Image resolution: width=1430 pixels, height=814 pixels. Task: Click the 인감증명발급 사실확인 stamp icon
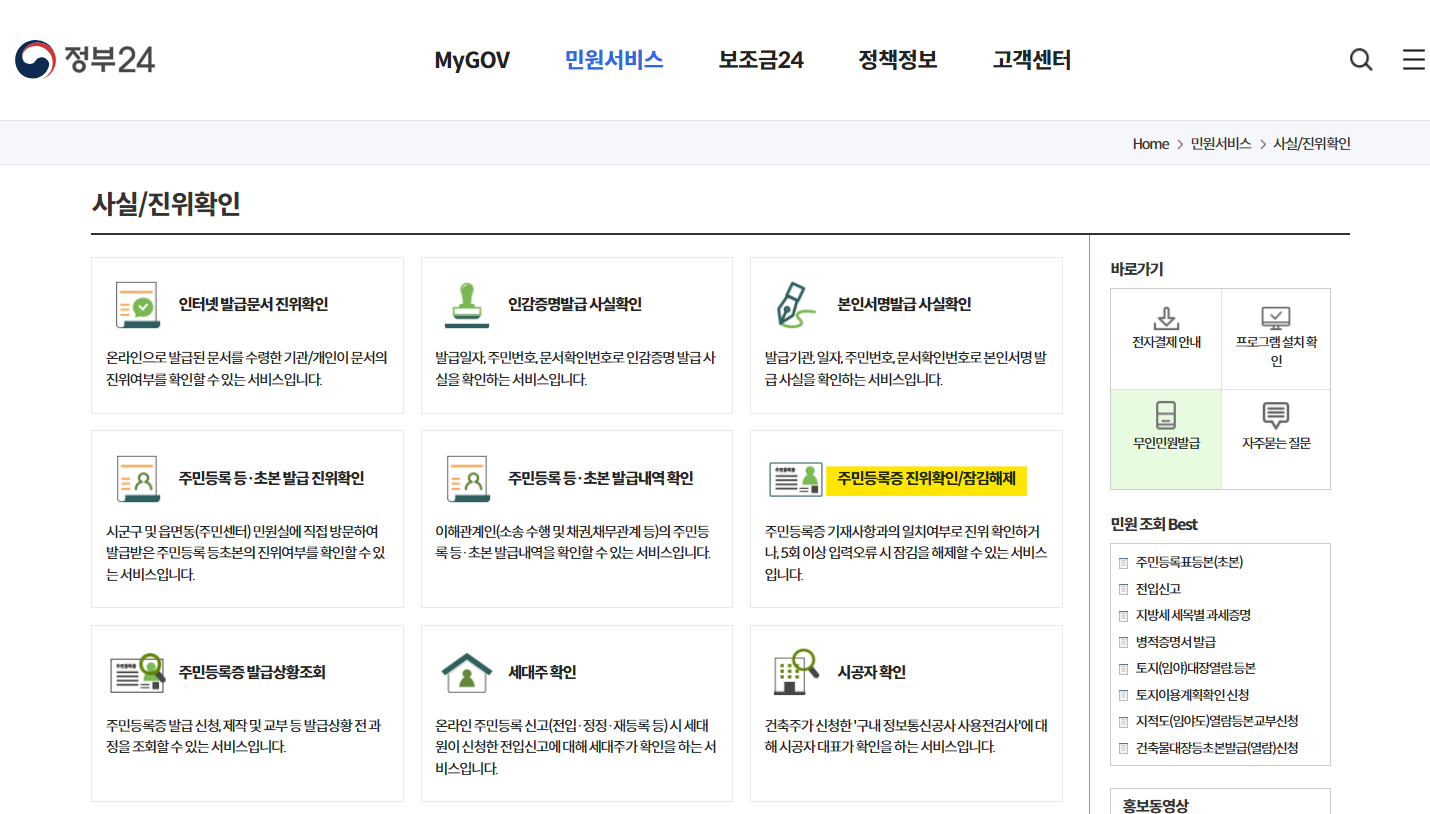click(467, 305)
